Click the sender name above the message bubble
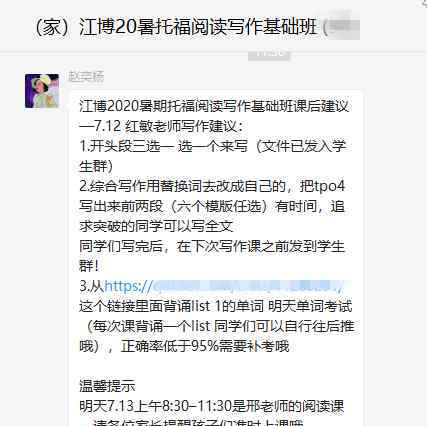Screen dimensions: 427x426 [x=86, y=77]
